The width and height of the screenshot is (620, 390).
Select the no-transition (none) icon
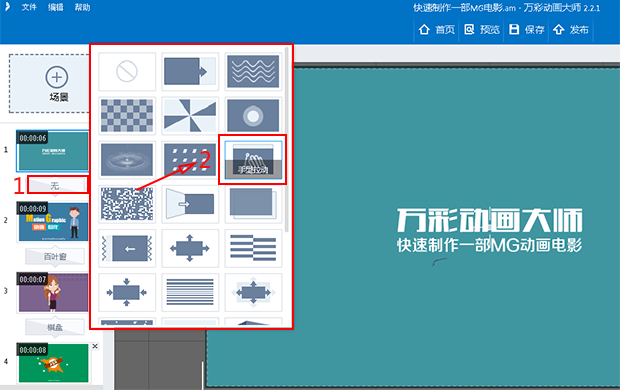coord(127,72)
